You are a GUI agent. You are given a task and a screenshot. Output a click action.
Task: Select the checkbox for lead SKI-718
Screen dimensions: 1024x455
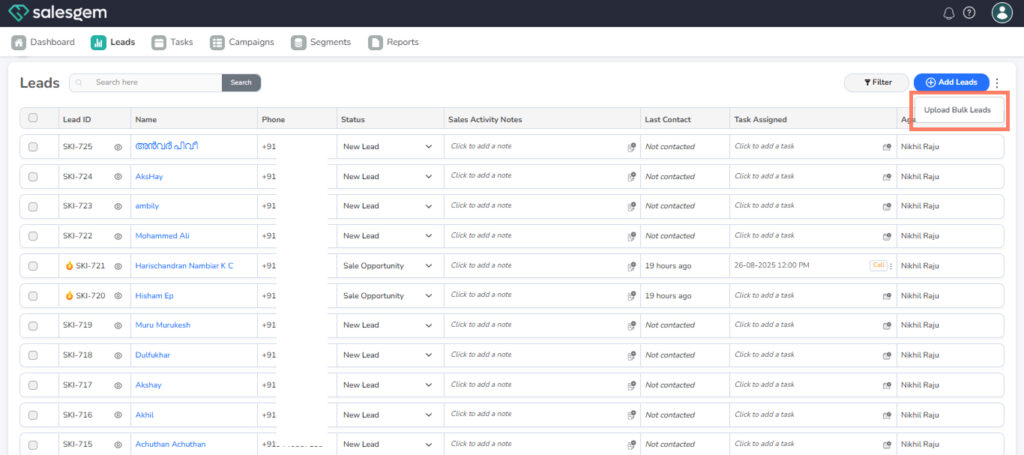(x=33, y=355)
